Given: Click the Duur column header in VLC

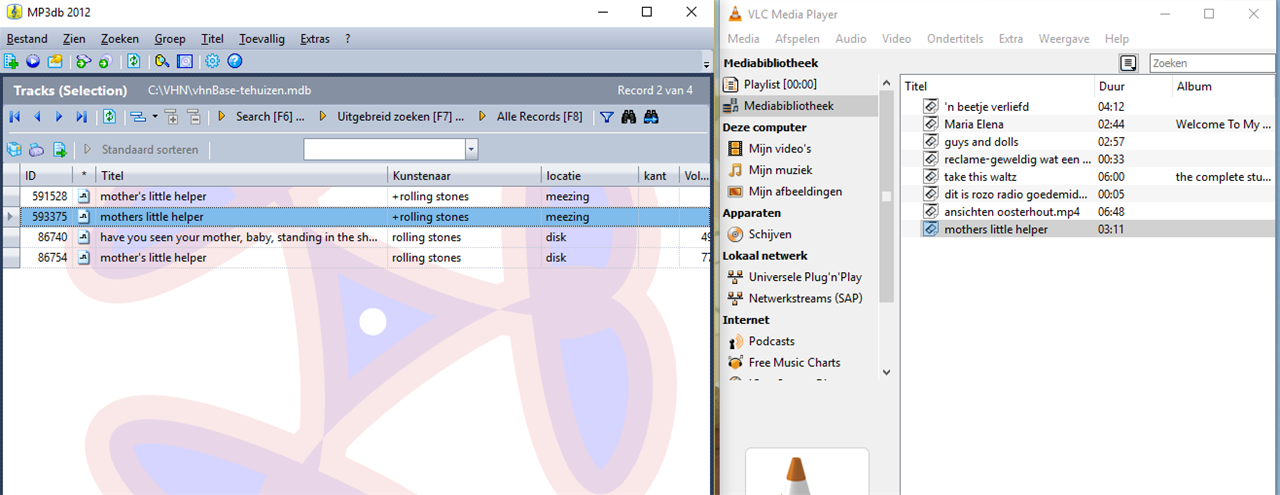Looking at the screenshot, I should (1133, 87).
